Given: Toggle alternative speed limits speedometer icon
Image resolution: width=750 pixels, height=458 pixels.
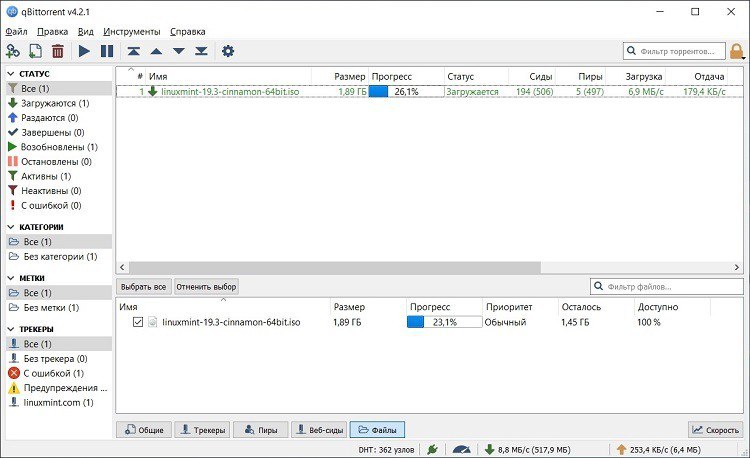Looking at the screenshot, I should tap(461, 450).
